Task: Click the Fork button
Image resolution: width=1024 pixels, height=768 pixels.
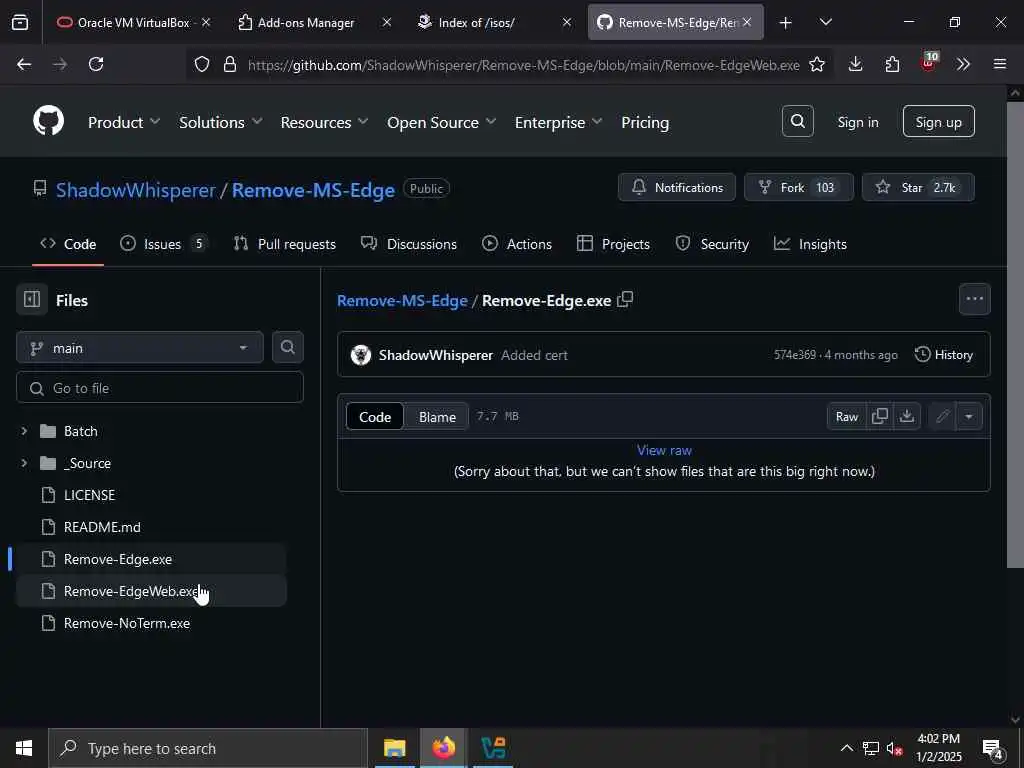Action: tap(799, 187)
